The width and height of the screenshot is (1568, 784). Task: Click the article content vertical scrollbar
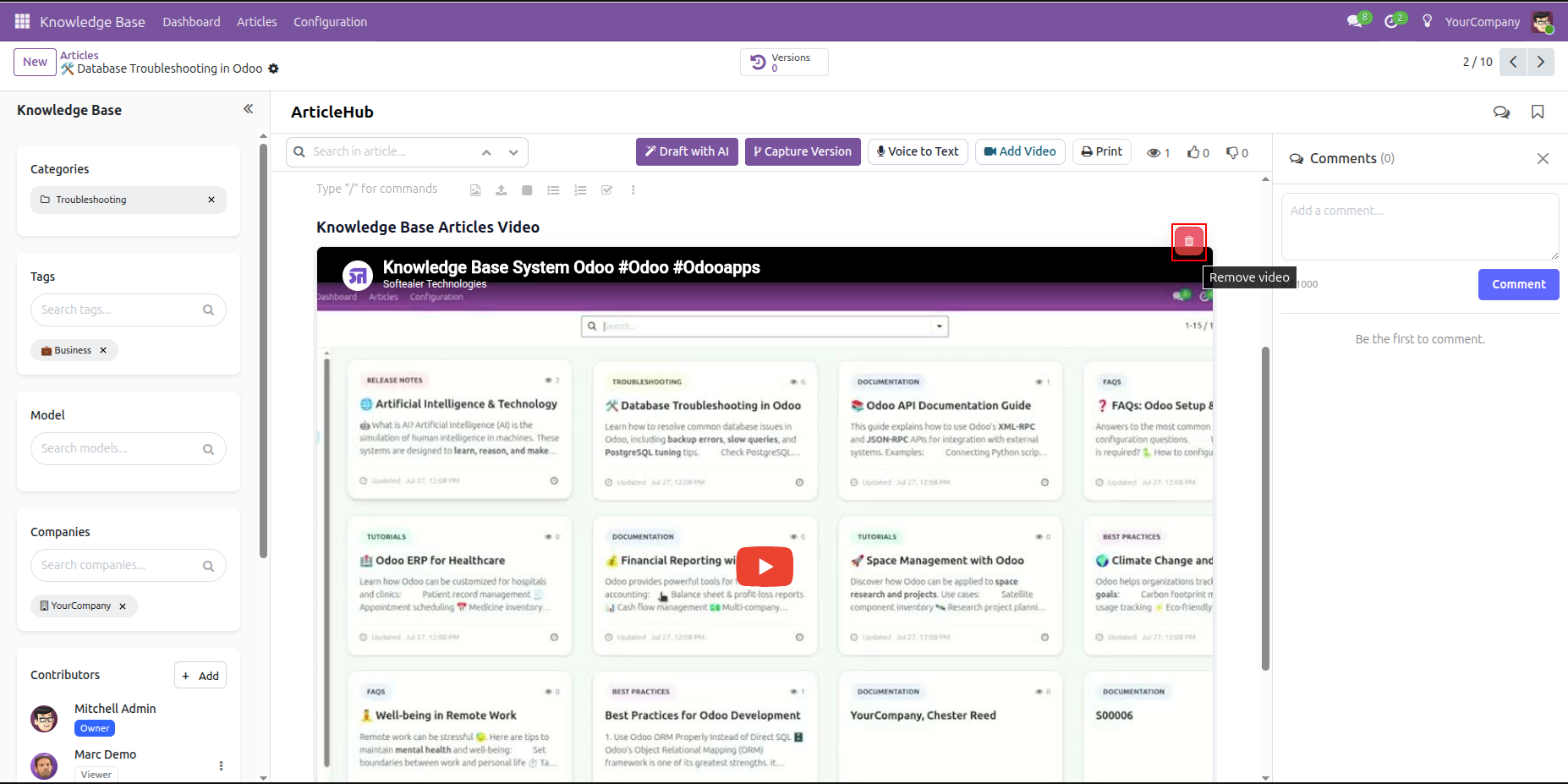coord(1265,507)
